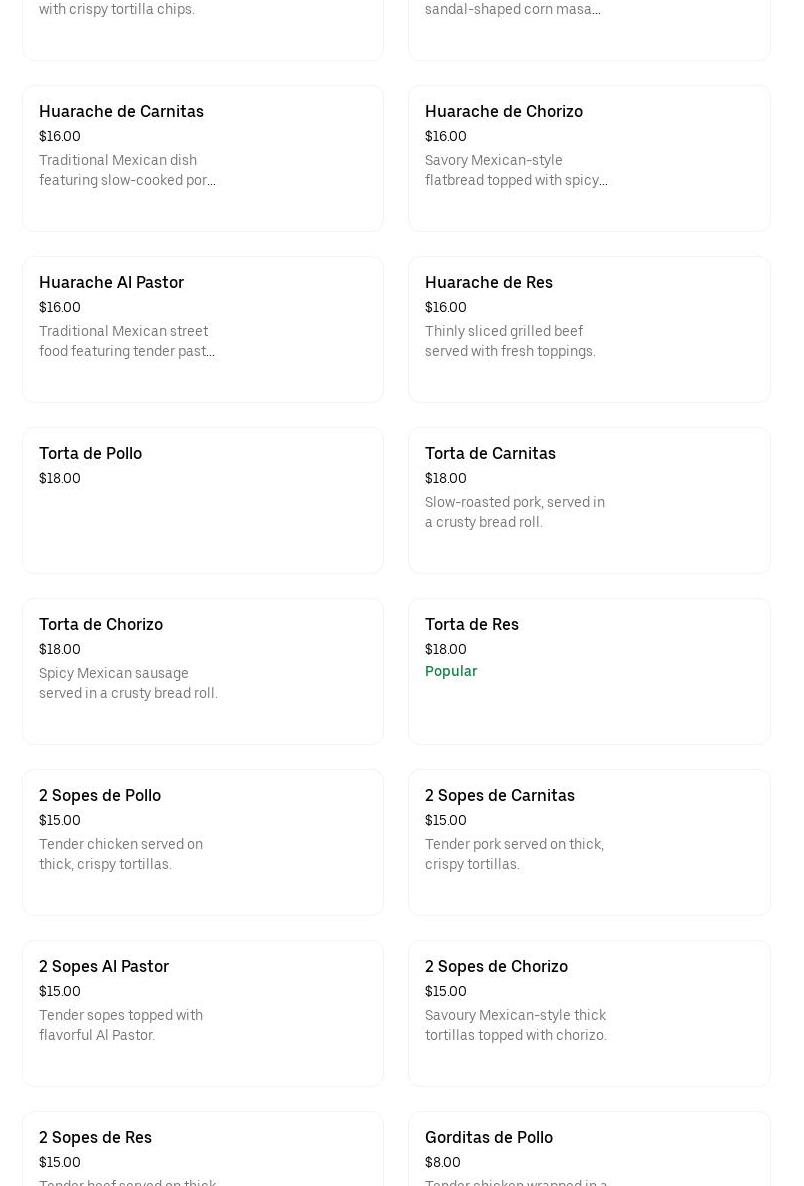804x1186 pixels.
Task: Click 2 Sopes Al Pastor
Action: click(x=202, y=1013)
